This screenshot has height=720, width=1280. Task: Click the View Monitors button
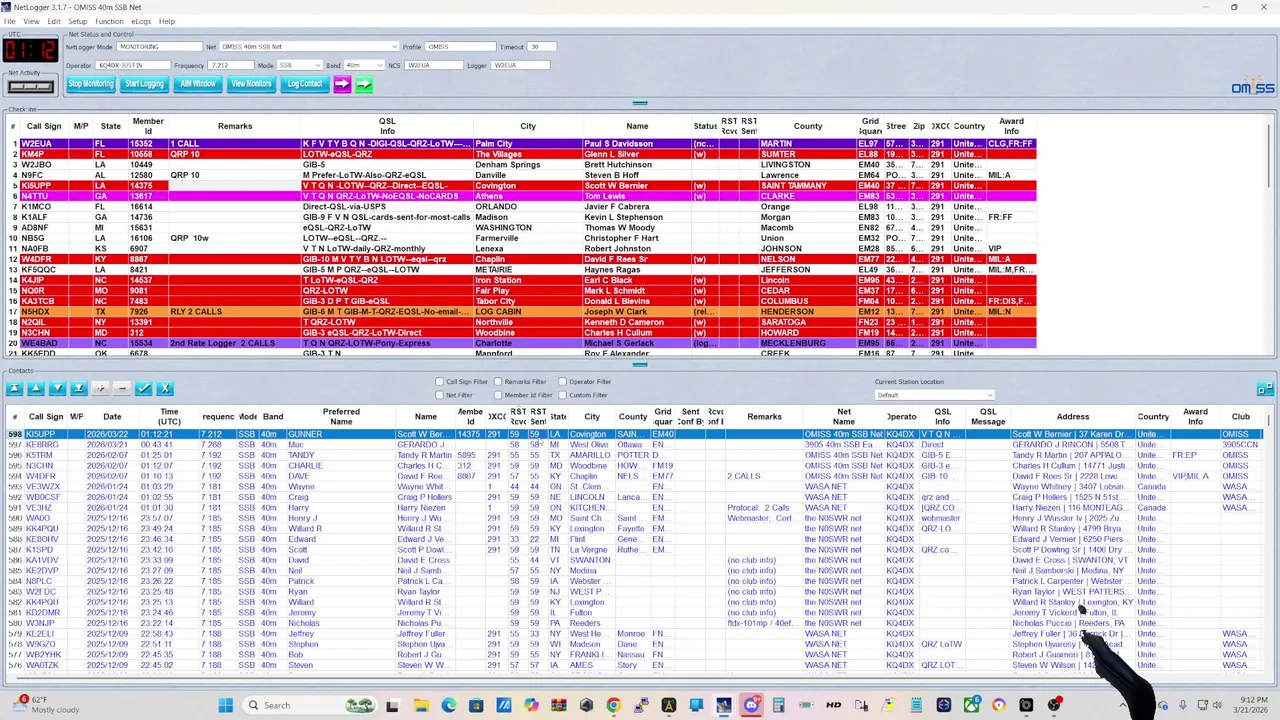coord(251,84)
